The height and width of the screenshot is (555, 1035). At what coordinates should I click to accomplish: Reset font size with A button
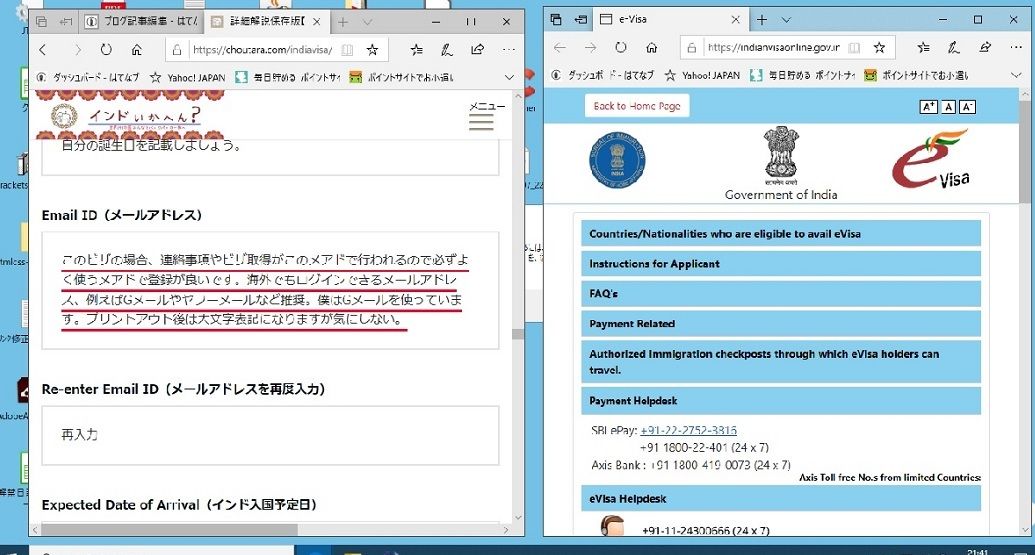coord(948,106)
